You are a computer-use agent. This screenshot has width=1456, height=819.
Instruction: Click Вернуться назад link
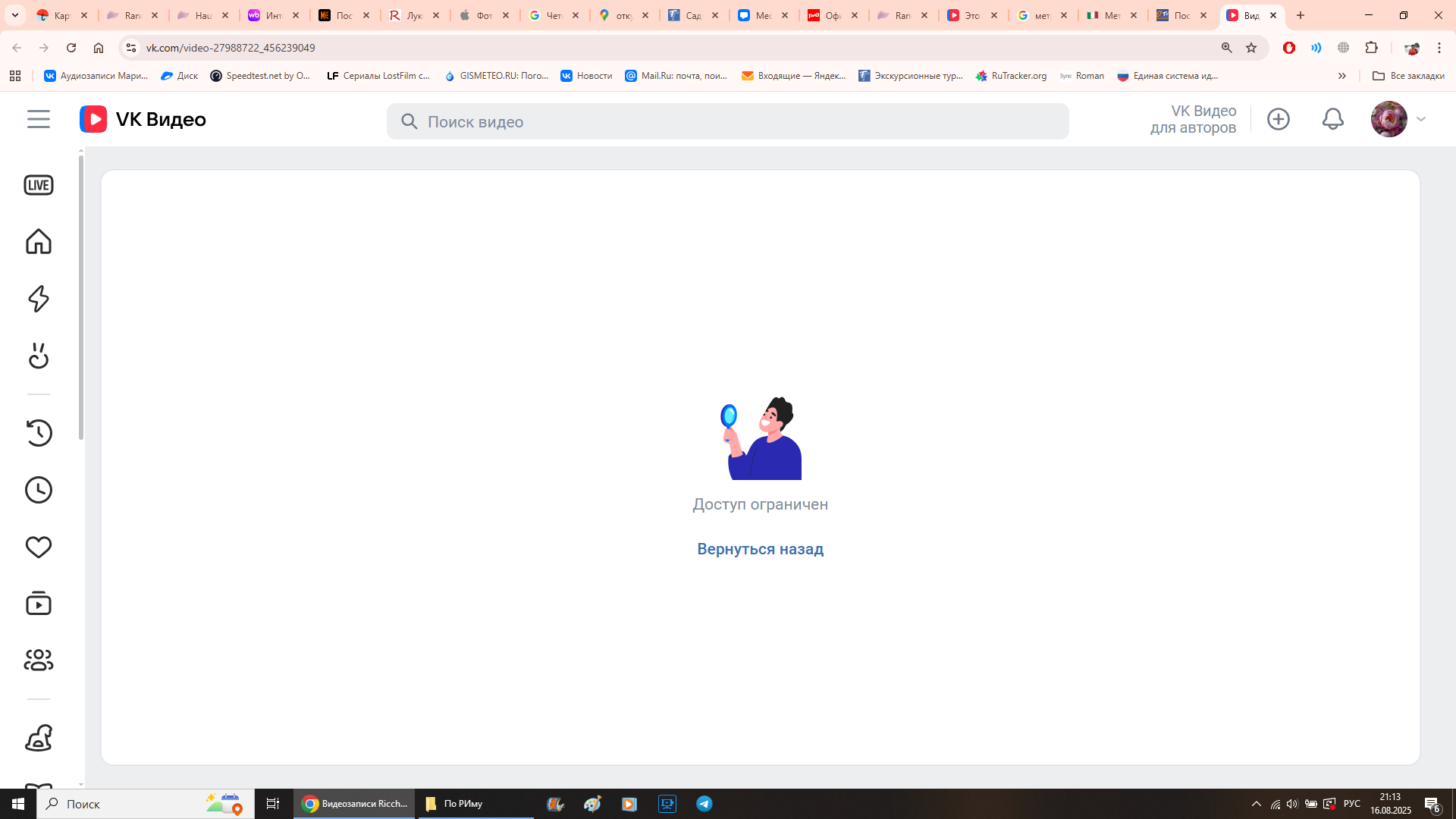761,549
